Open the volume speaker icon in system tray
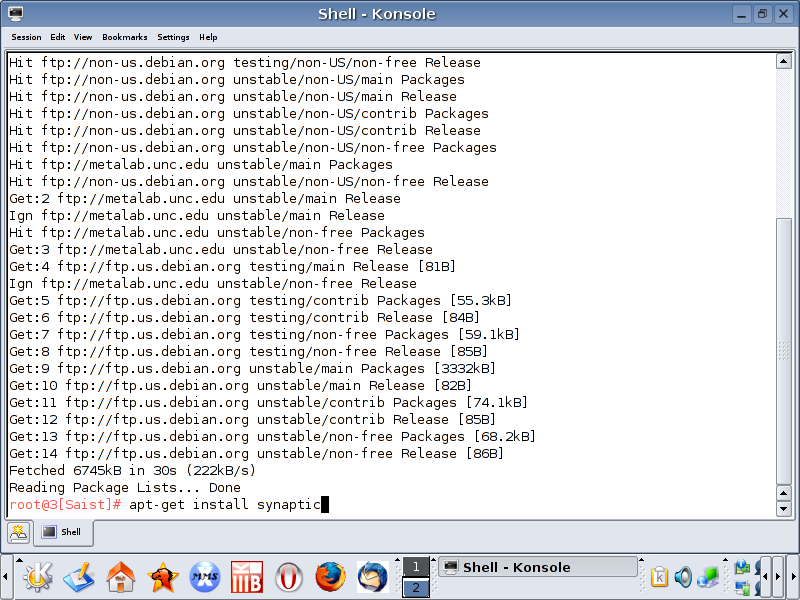Viewport: 800px width, 600px height. 684,577
